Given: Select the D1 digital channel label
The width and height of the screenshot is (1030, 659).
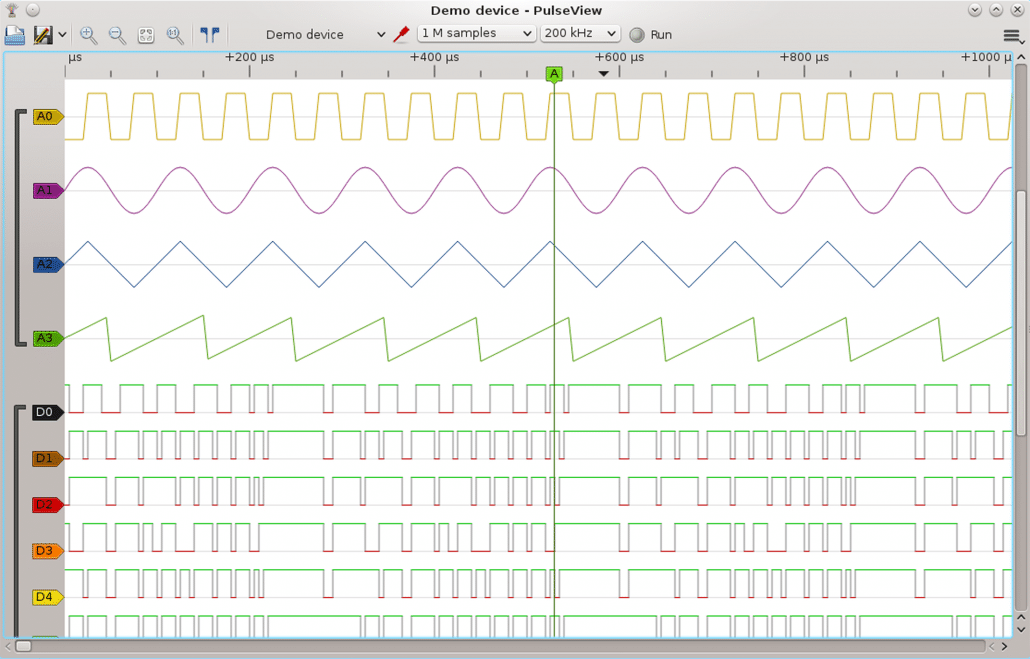Looking at the screenshot, I should tap(47, 458).
